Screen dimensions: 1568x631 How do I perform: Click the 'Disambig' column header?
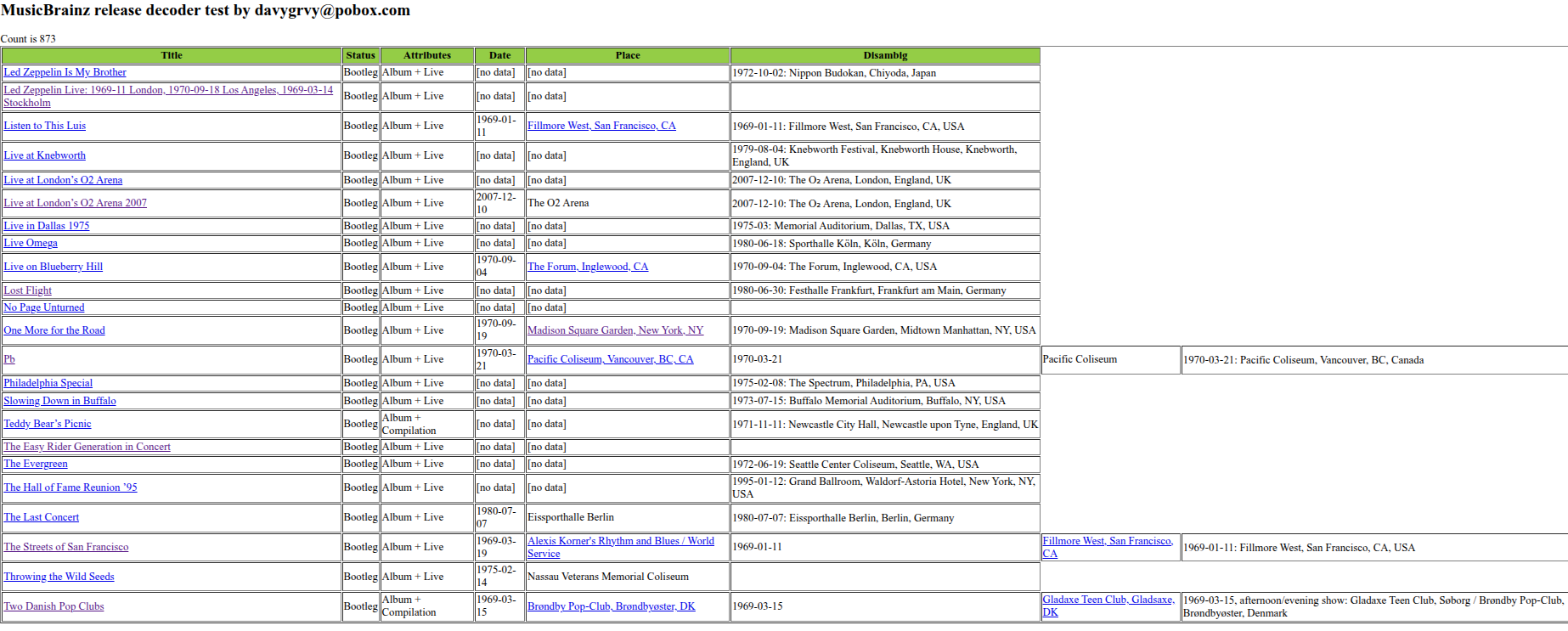point(885,55)
